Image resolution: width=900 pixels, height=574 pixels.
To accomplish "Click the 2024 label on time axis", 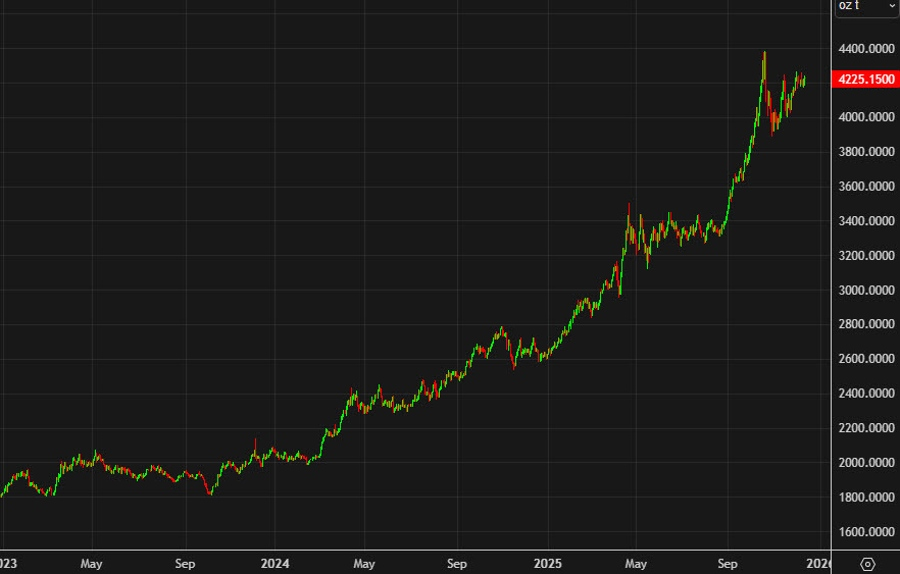I will (x=273, y=563).
